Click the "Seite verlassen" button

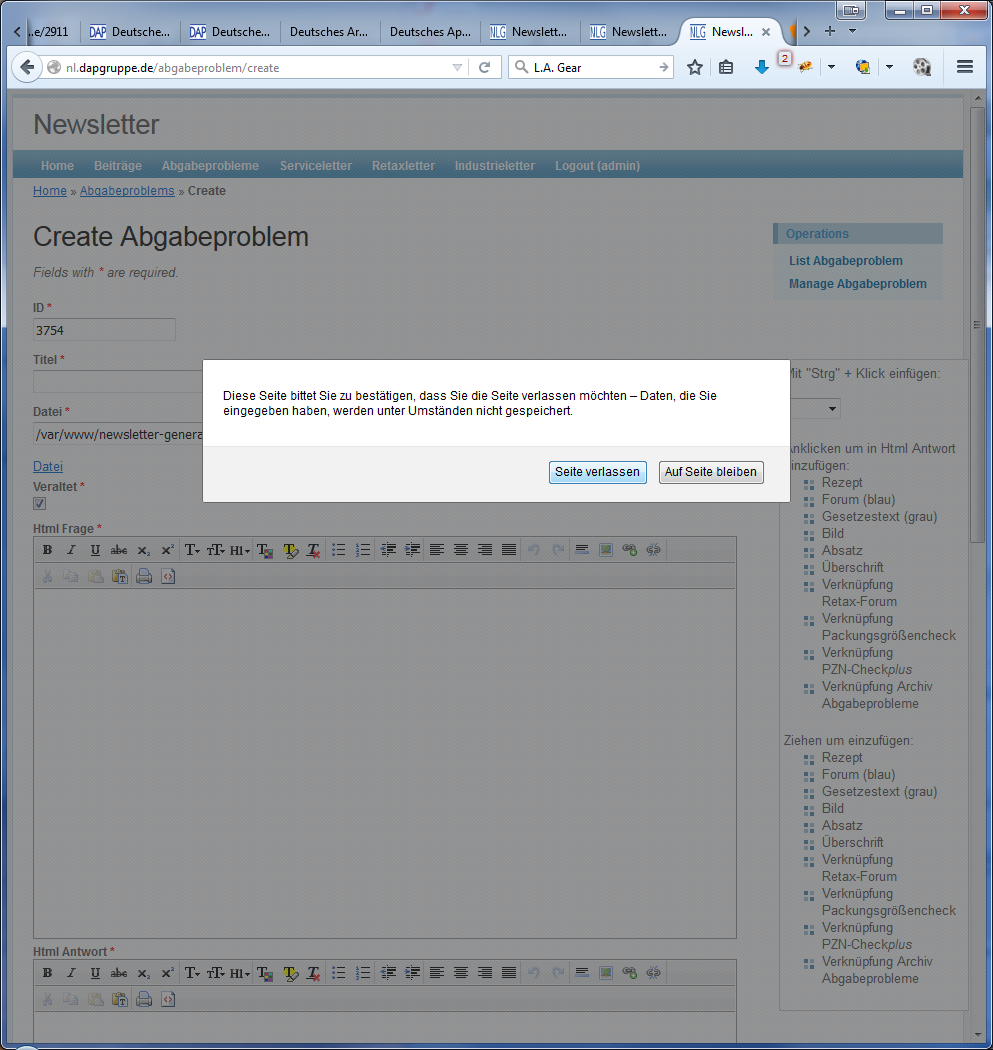tap(597, 472)
